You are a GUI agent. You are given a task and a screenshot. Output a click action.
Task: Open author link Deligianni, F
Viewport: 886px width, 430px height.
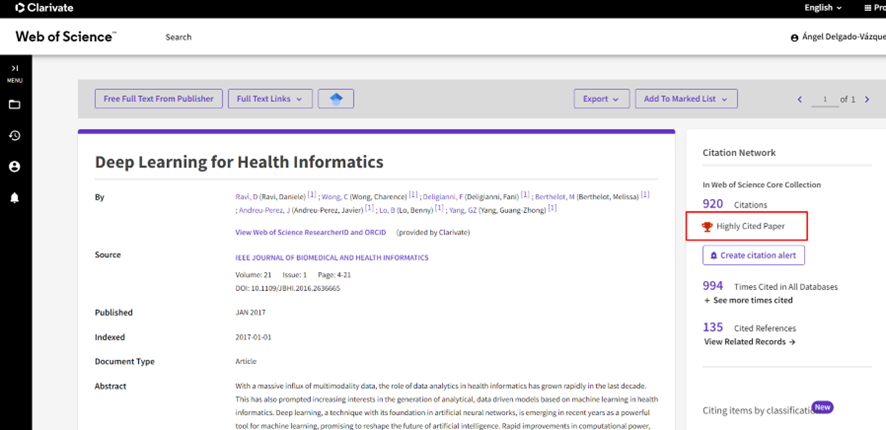pos(443,197)
